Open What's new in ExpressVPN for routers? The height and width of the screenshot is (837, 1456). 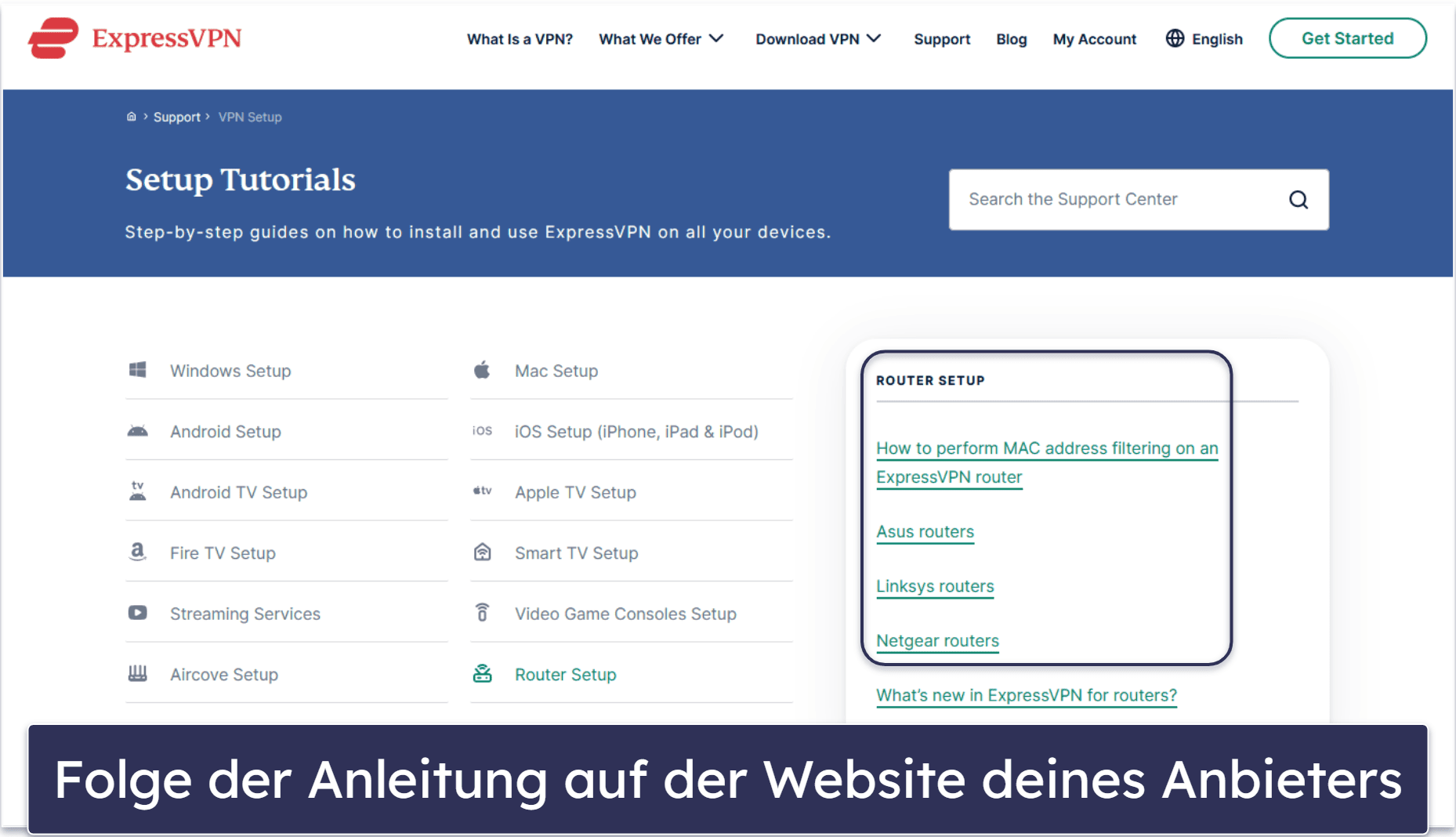pos(1027,695)
